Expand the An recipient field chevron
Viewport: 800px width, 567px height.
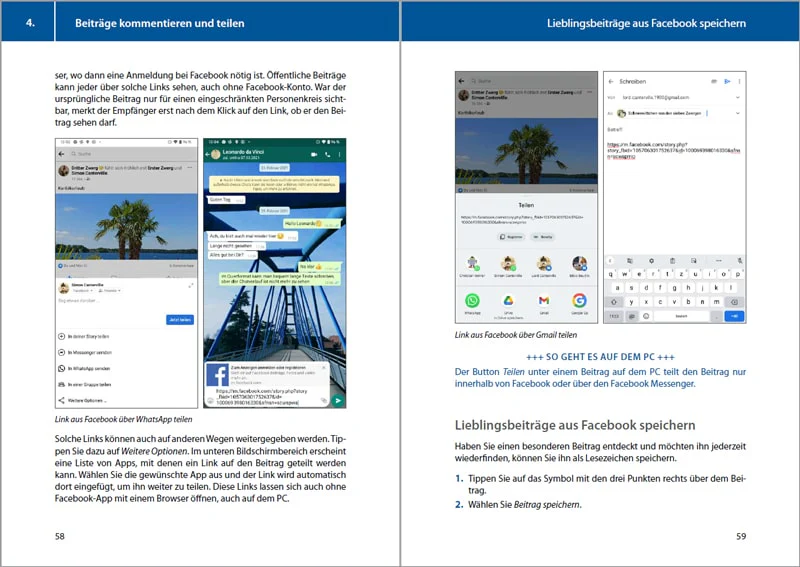coord(737,113)
